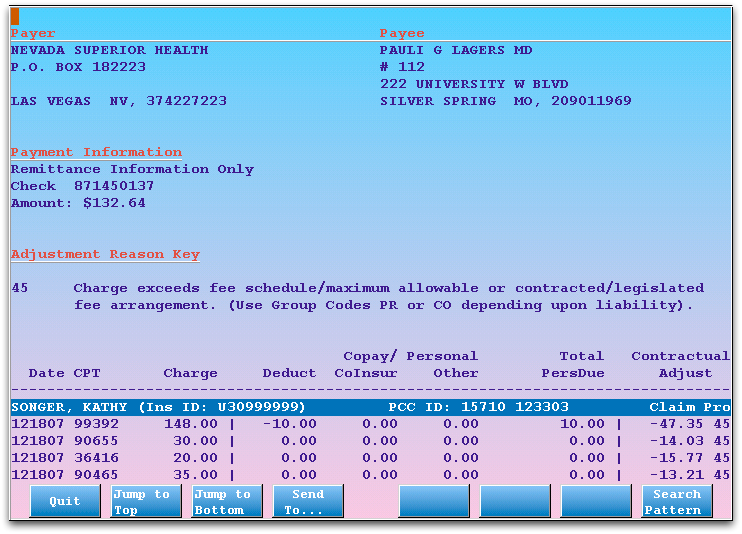Click Remittance Information Only text

tap(132, 169)
